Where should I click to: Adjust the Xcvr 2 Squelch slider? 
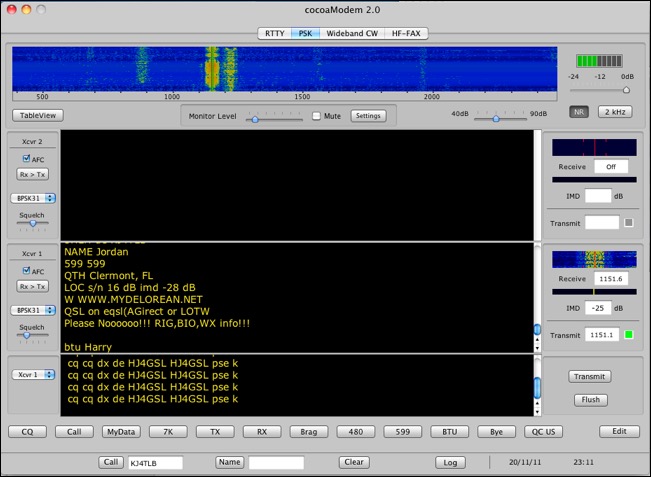click(32, 223)
